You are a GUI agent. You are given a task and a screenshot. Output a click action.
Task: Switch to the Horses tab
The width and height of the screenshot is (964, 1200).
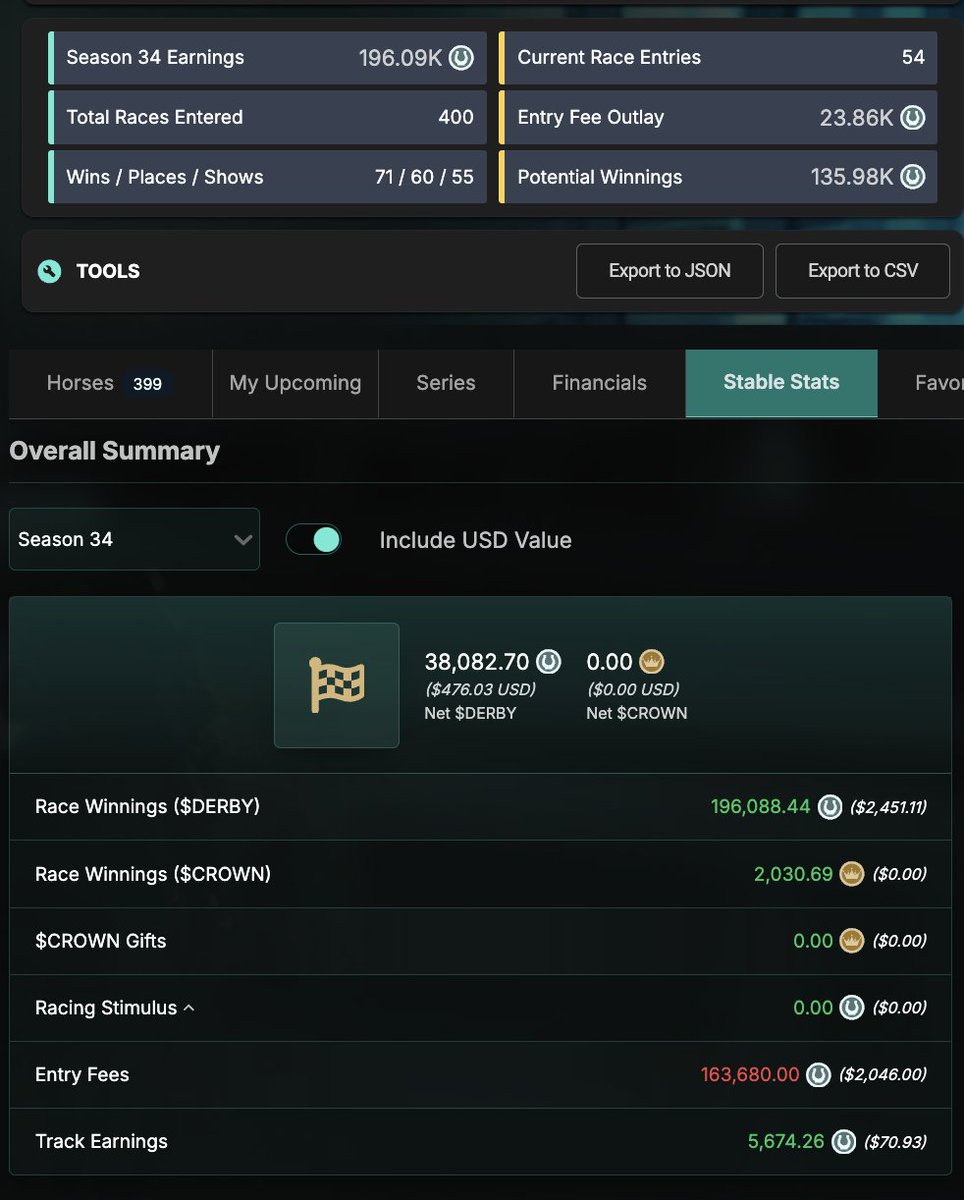point(110,383)
